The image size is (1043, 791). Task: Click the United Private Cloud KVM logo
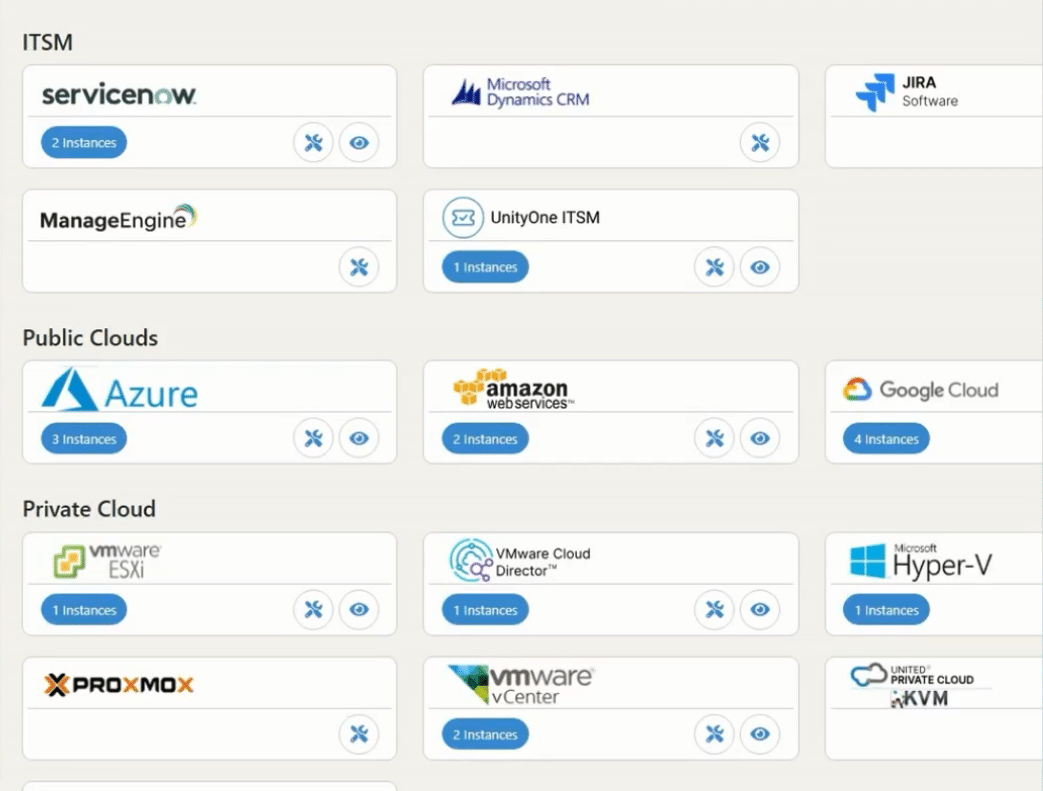pyautogui.click(x=913, y=685)
